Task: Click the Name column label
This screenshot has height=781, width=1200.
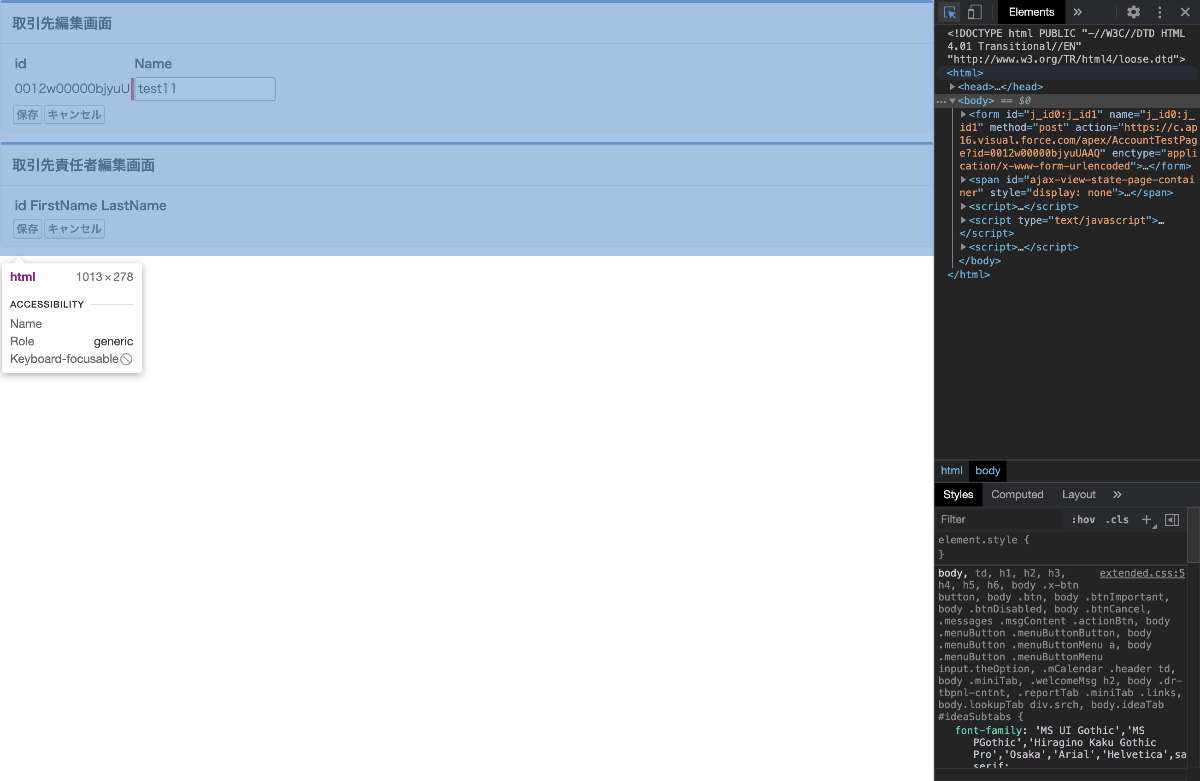Action: coord(153,63)
